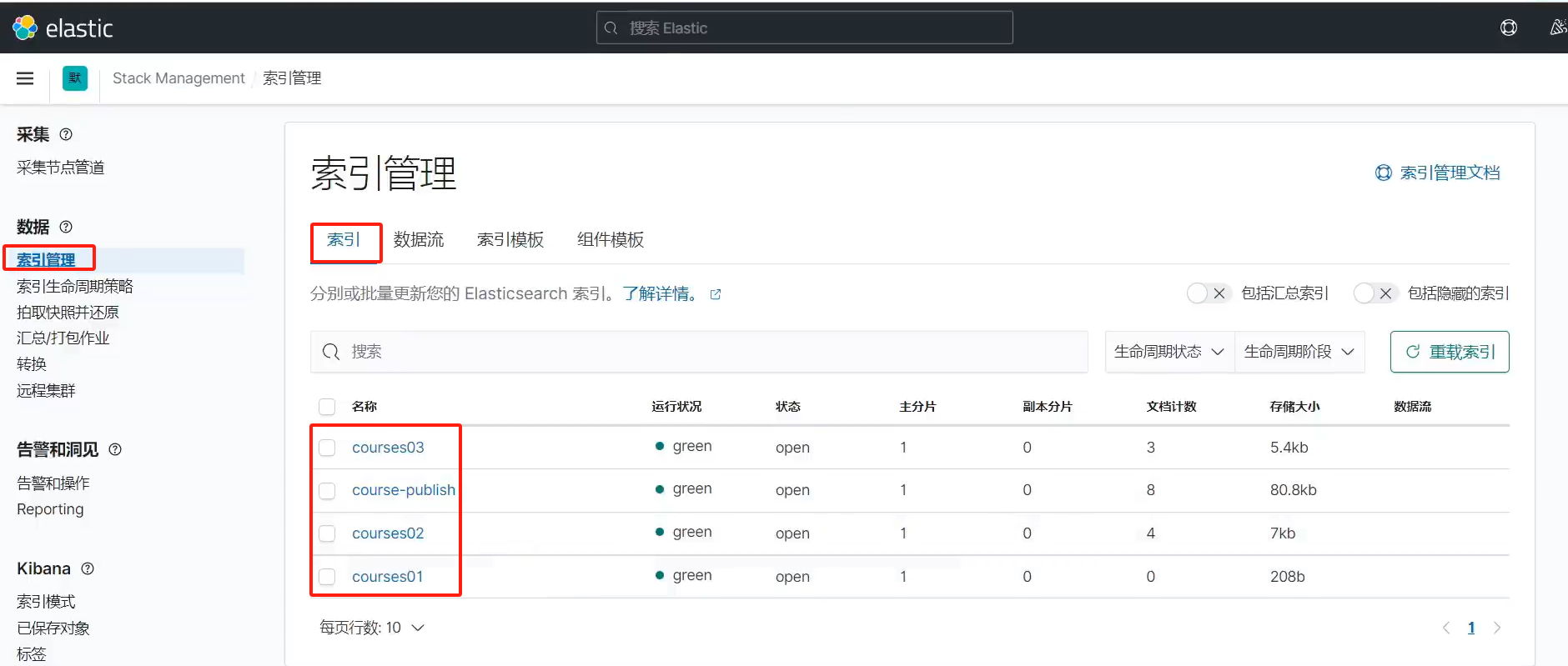Check the courses03 row checkbox
The width and height of the screenshot is (1568, 666).
[x=327, y=448]
